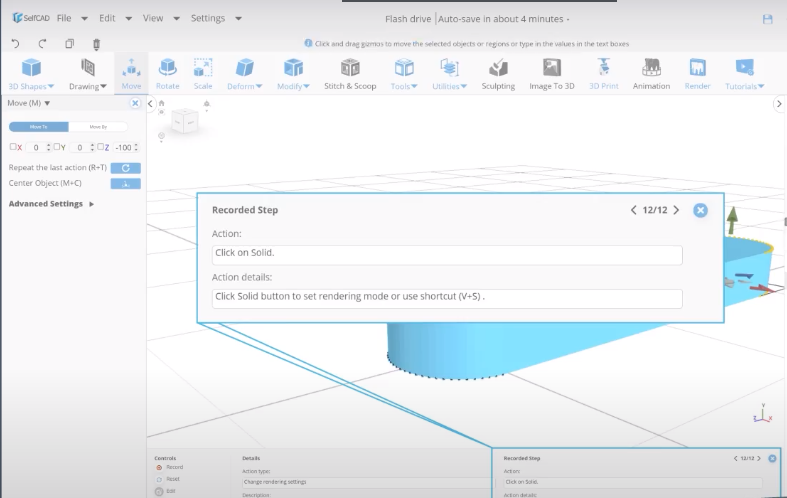This screenshot has width=787, height=498.
Task: Open the Image To 3D tool
Action: click(552, 74)
